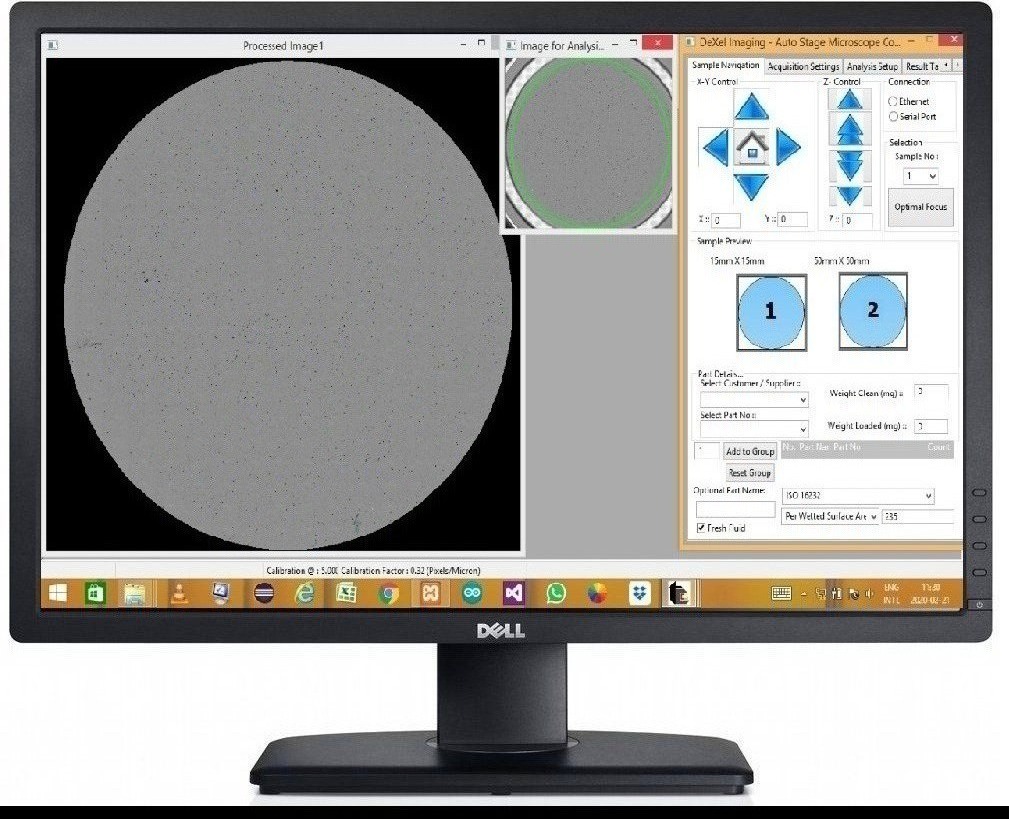
Task: Select the Ethernet connection option
Action: (x=893, y=102)
